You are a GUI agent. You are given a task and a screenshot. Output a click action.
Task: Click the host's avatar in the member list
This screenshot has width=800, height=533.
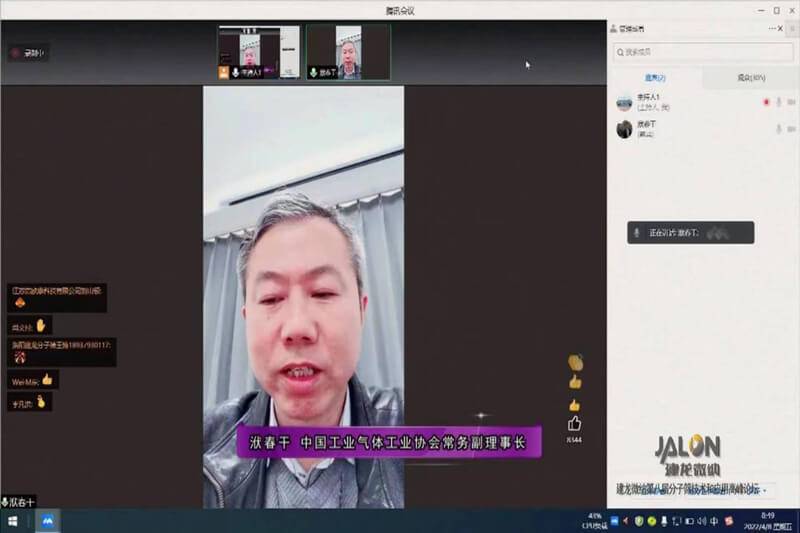tap(624, 102)
